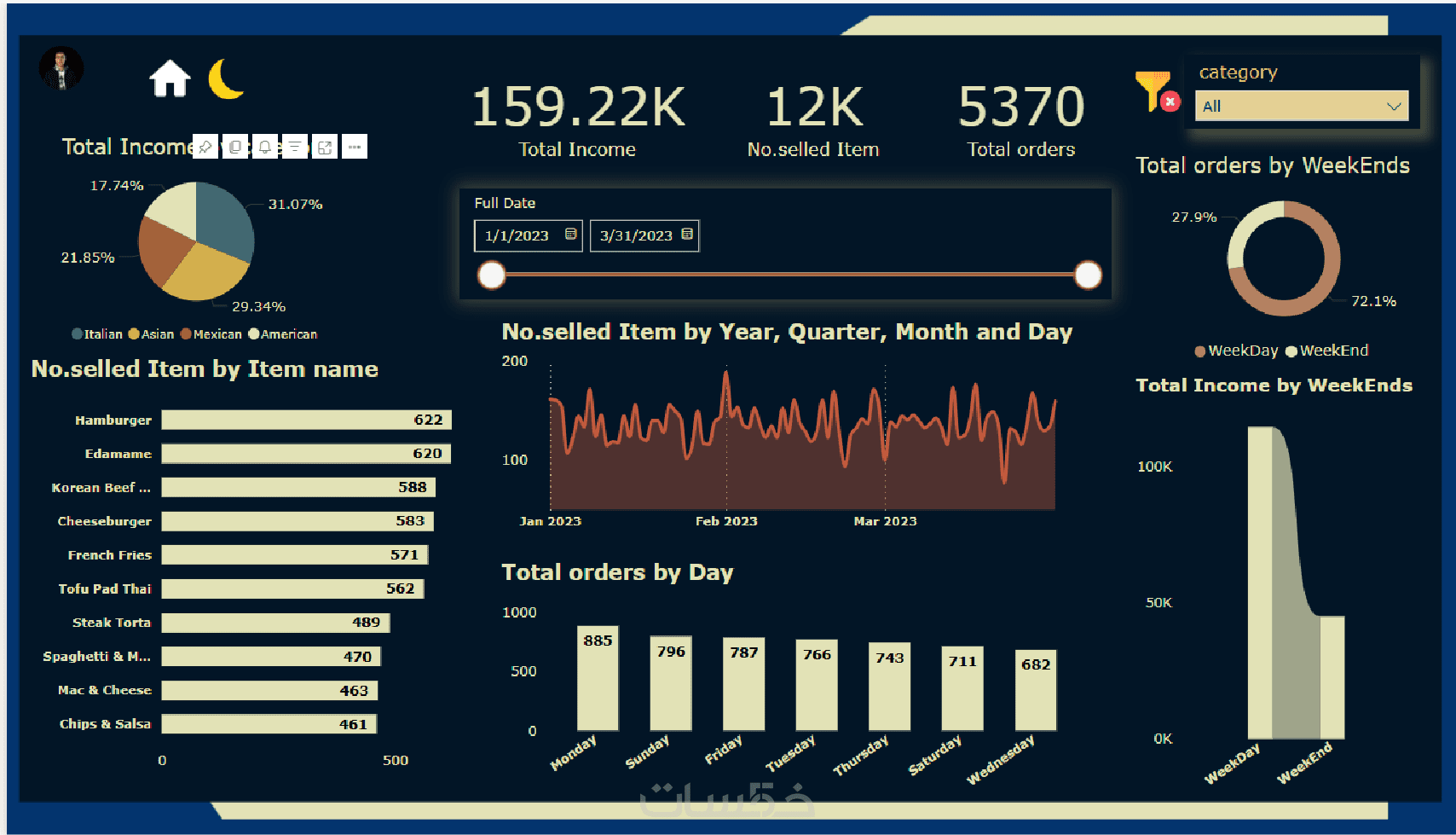Click the 5370 Total orders card
This screenshot has width=1456, height=835.
(1021, 120)
